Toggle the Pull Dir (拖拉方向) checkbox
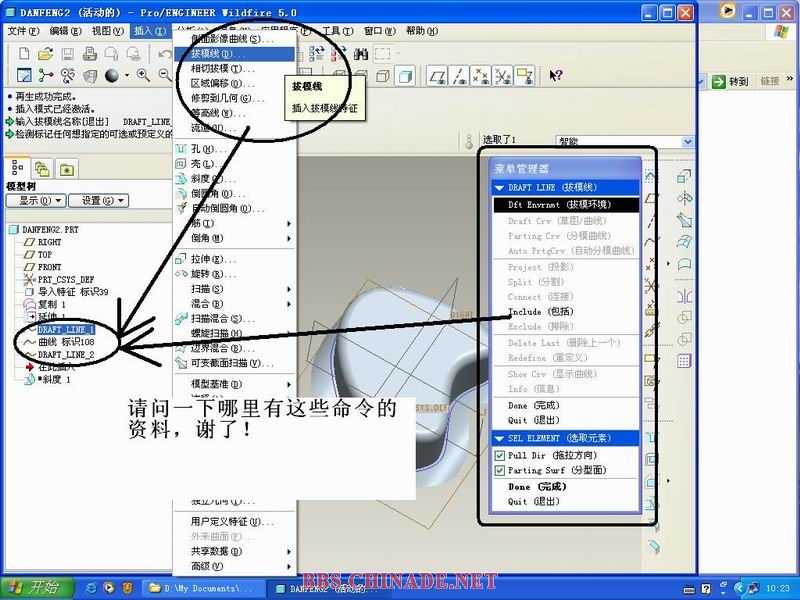This screenshot has height=600, width=800. [x=499, y=455]
